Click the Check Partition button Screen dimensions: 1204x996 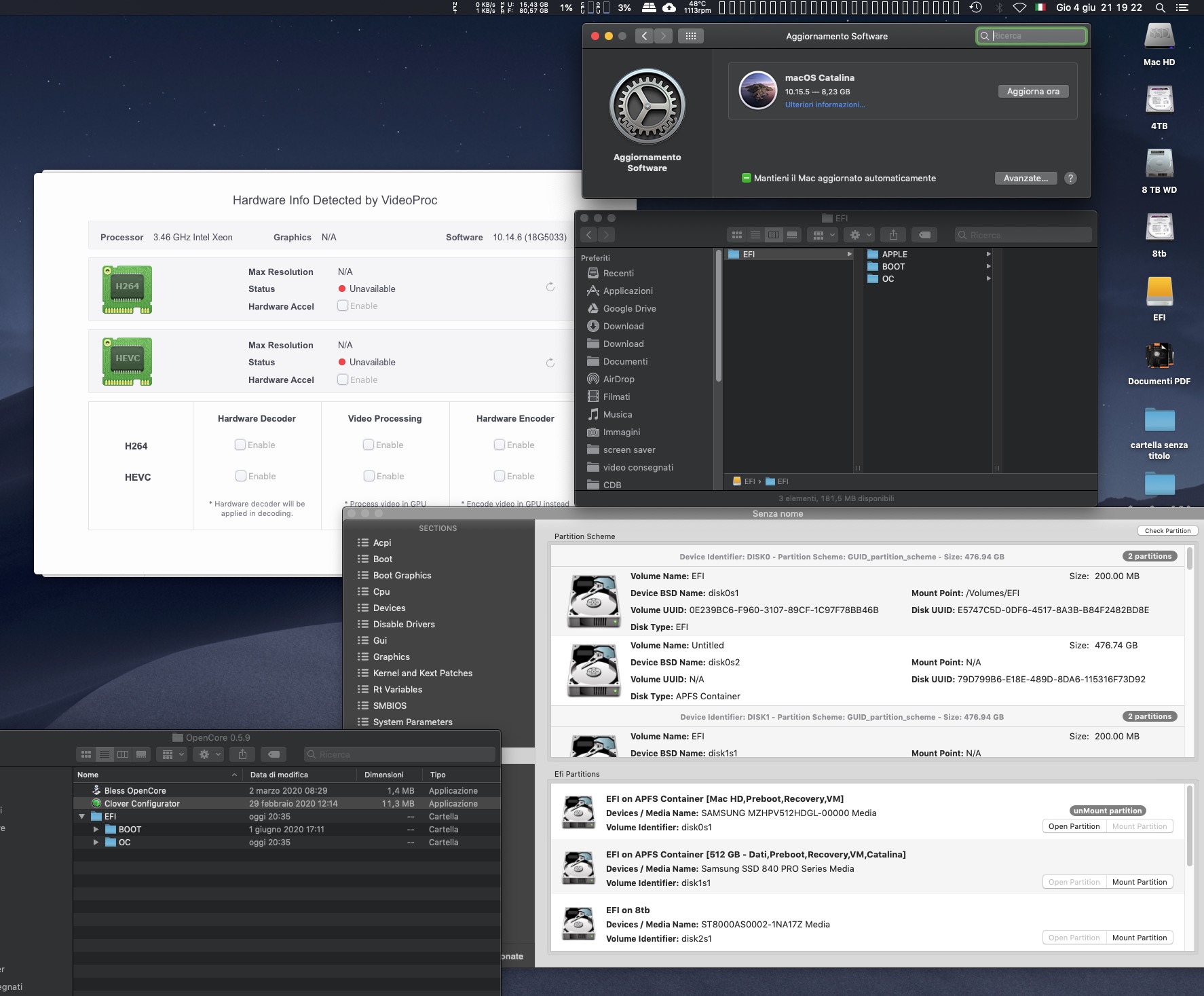(x=1167, y=531)
